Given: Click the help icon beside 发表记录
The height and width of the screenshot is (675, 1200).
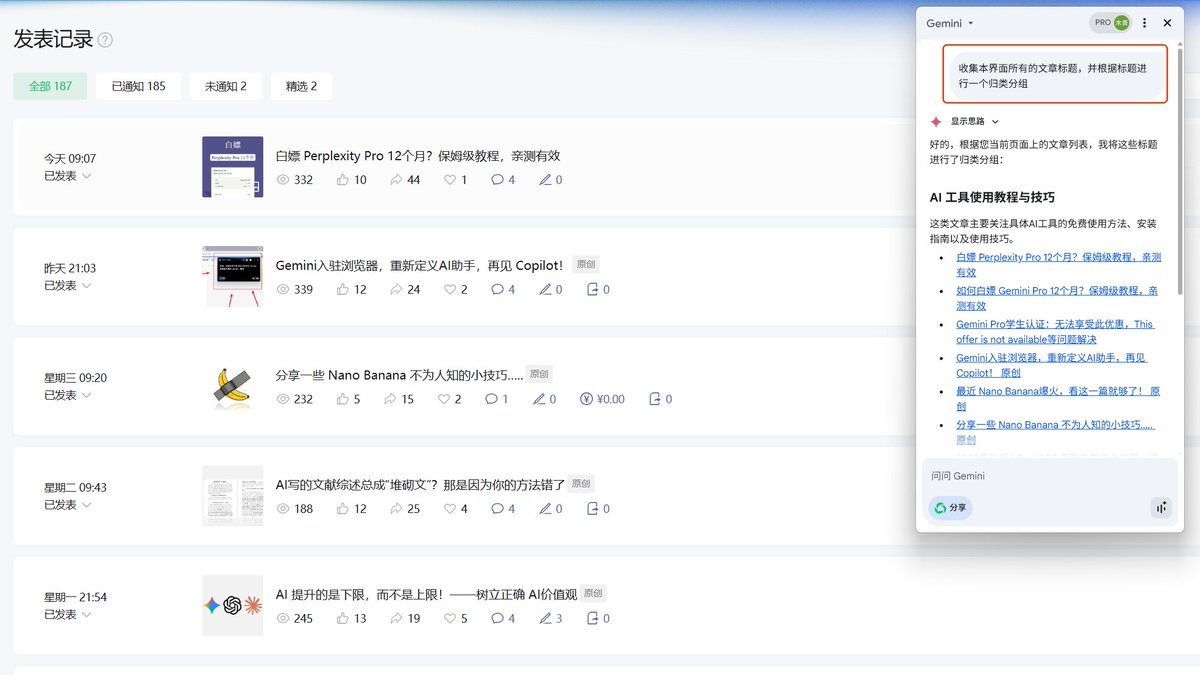Looking at the screenshot, I should coord(105,40).
